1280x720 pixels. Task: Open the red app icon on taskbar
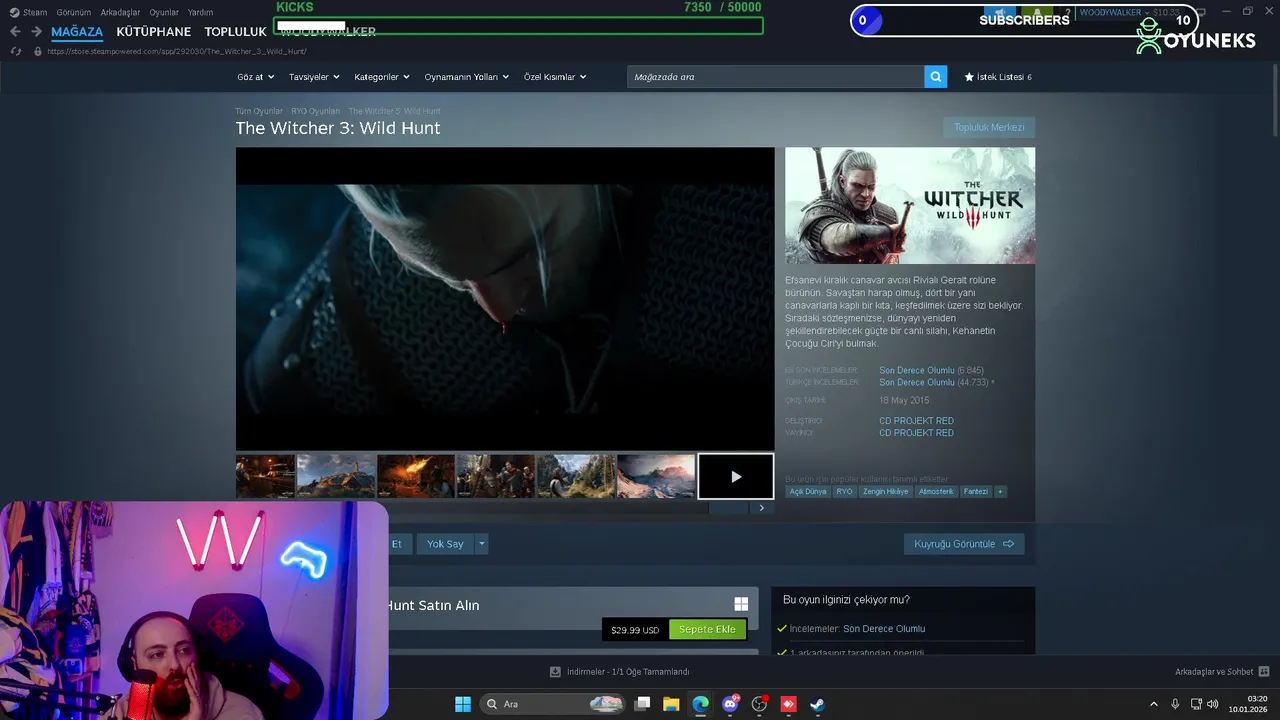tap(788, 704)
